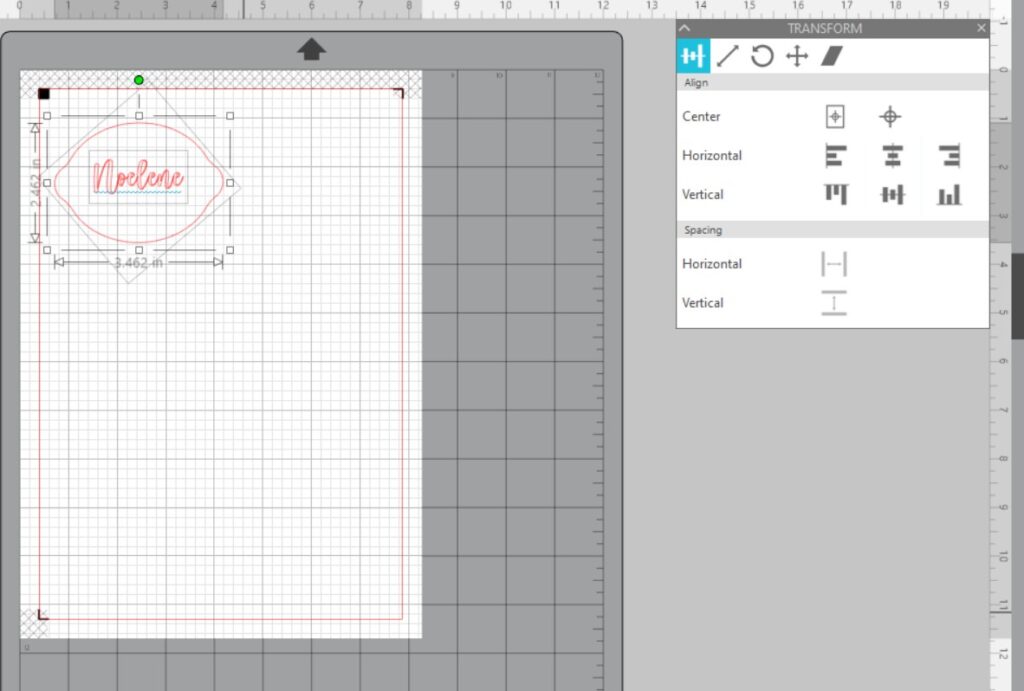Collapse the Transform panel with chevron
Image resolution: width=1024 pixels, height=691 pixels.
685,29
